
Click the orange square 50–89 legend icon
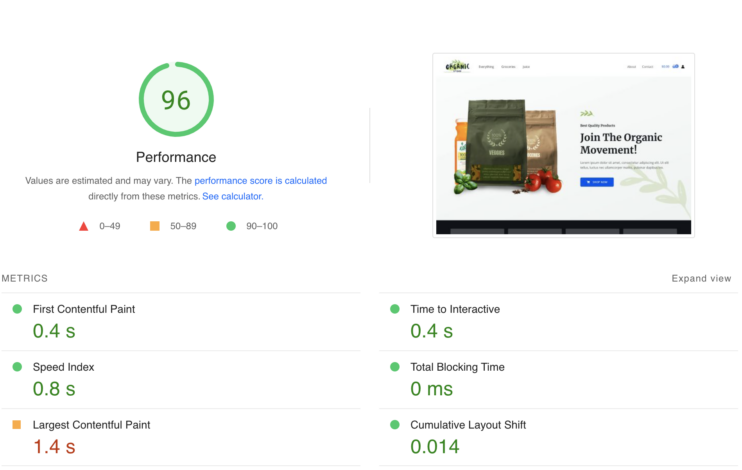155,226
